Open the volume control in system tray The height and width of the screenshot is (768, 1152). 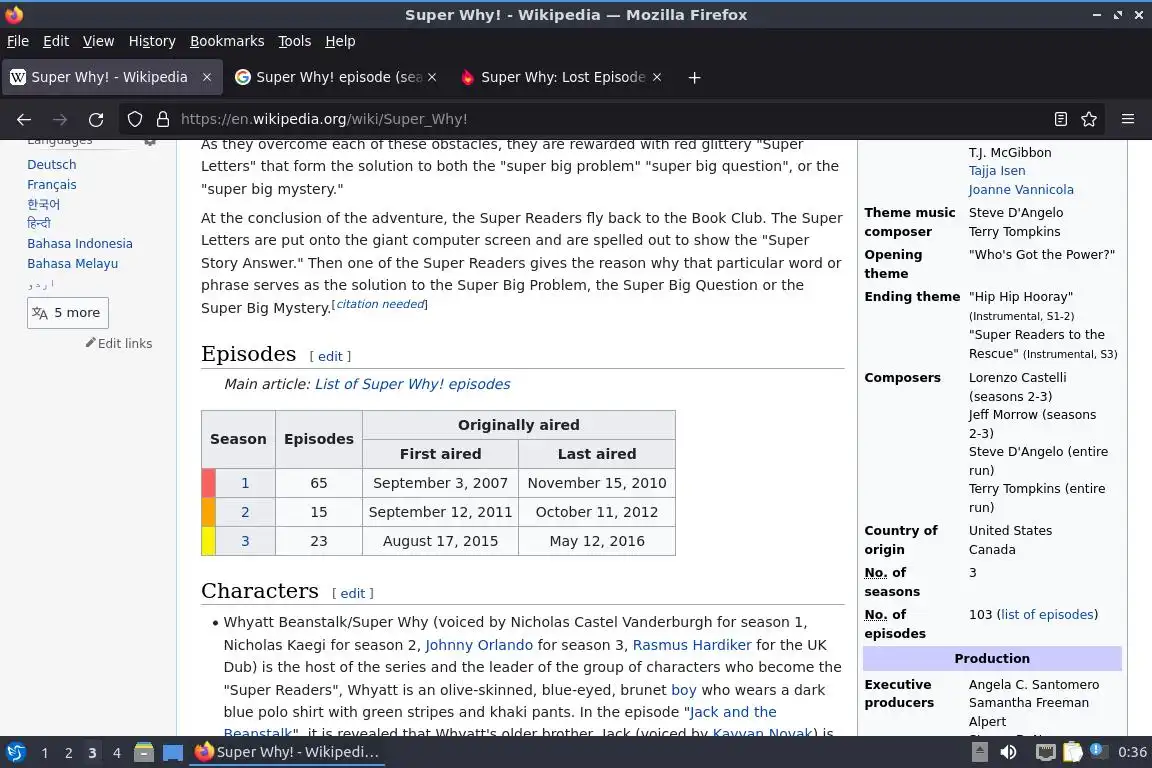[x=1009, y=753]
